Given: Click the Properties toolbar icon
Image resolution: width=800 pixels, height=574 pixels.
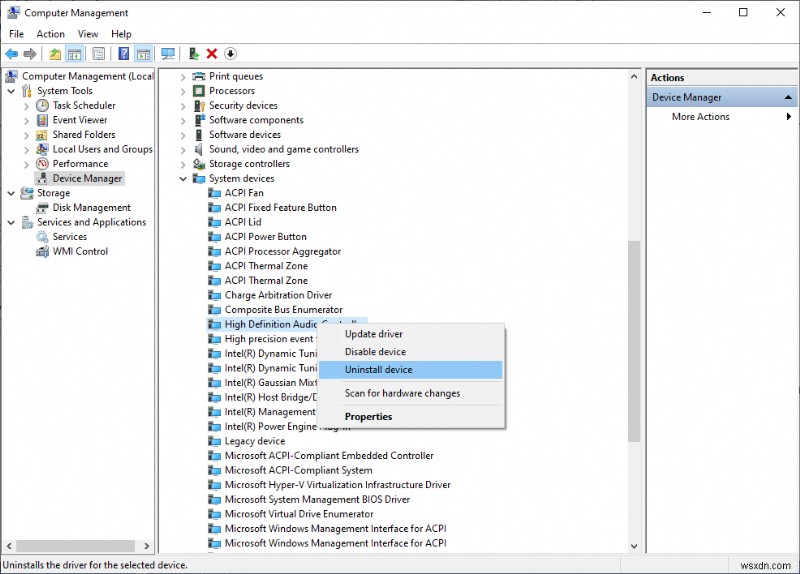Looking at the screenshot, I should pos(98,54).
